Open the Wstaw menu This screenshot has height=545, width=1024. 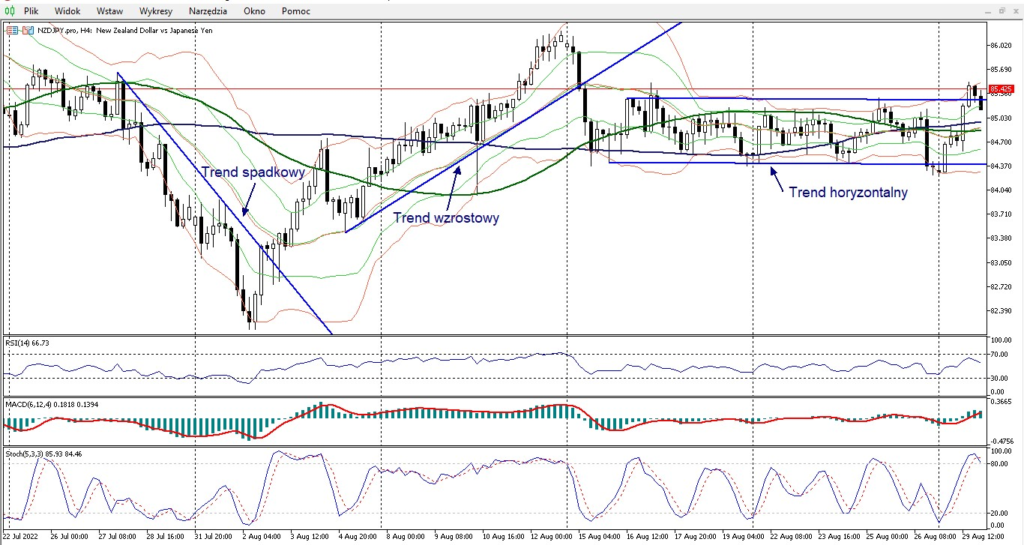(110, 11)
